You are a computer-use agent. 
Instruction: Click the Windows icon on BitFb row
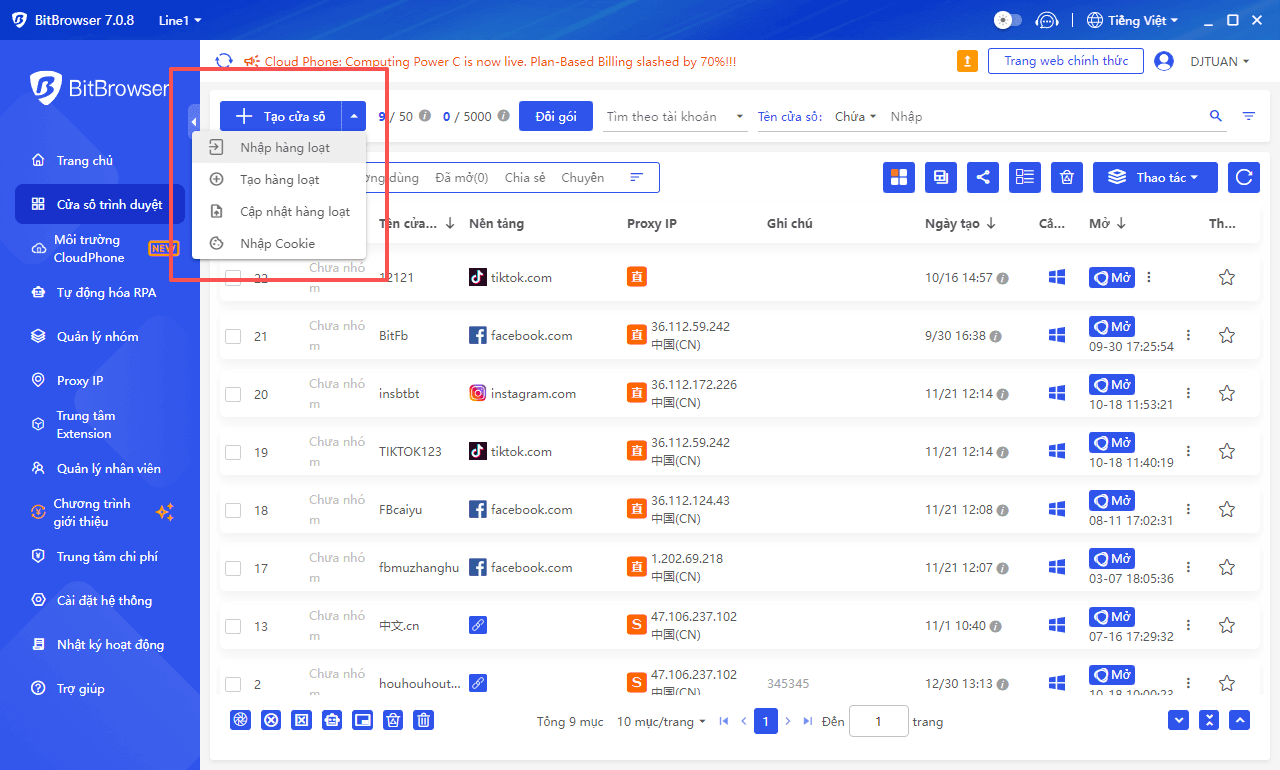tap(1056, 335)
